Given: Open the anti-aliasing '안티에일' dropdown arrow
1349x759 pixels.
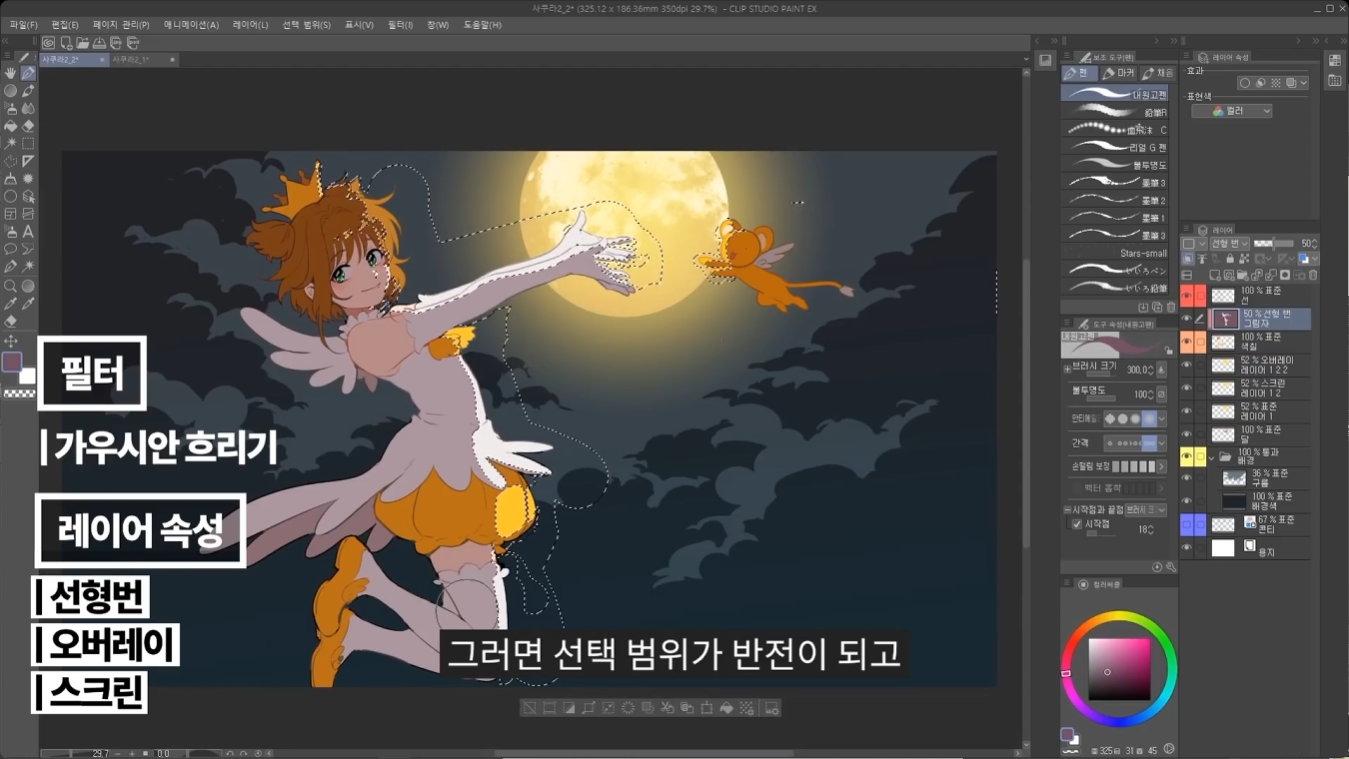Looking at the screenshot, I should coord(1161,419).
